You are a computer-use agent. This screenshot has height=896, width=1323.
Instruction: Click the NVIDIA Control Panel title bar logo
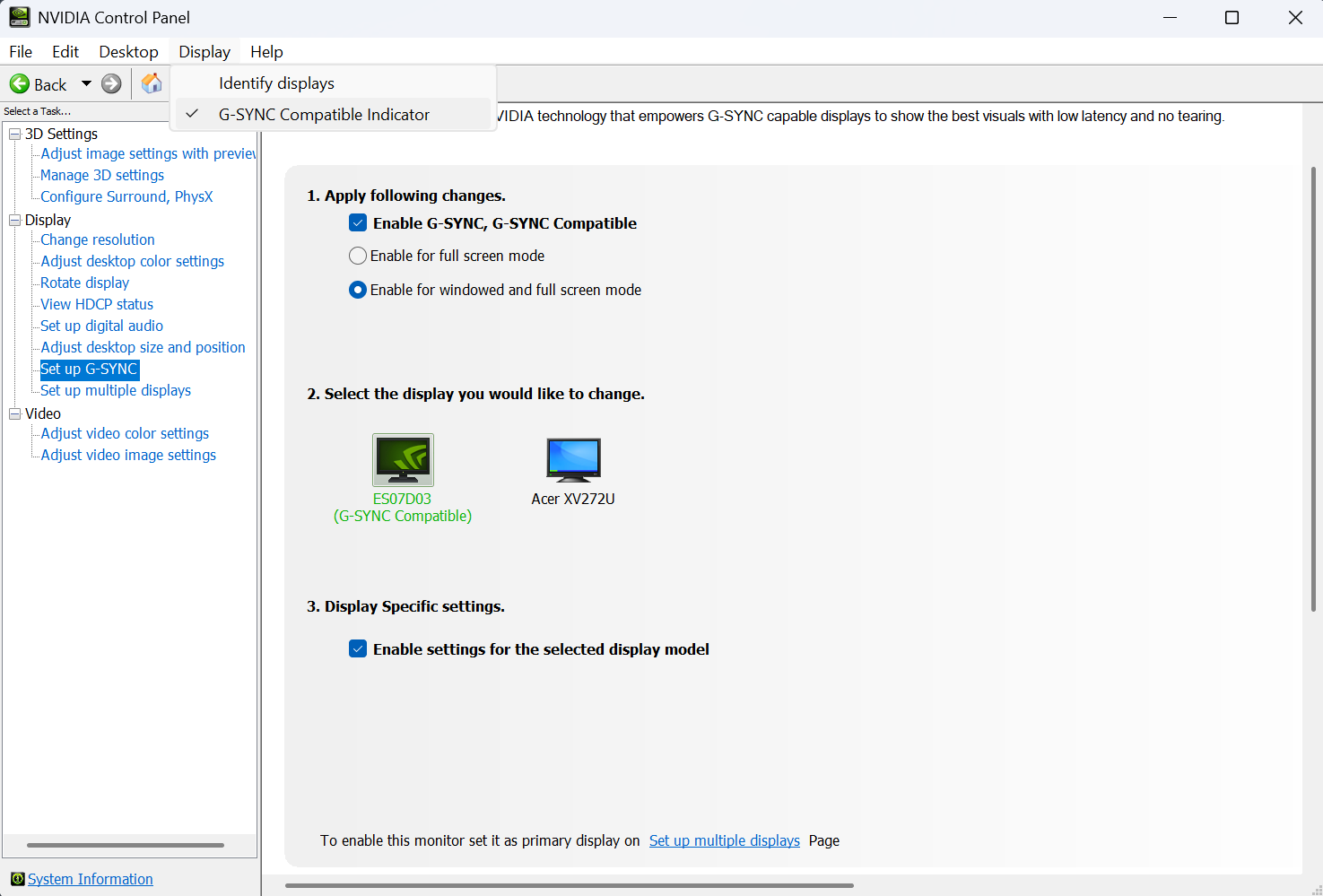pos(19,17)
